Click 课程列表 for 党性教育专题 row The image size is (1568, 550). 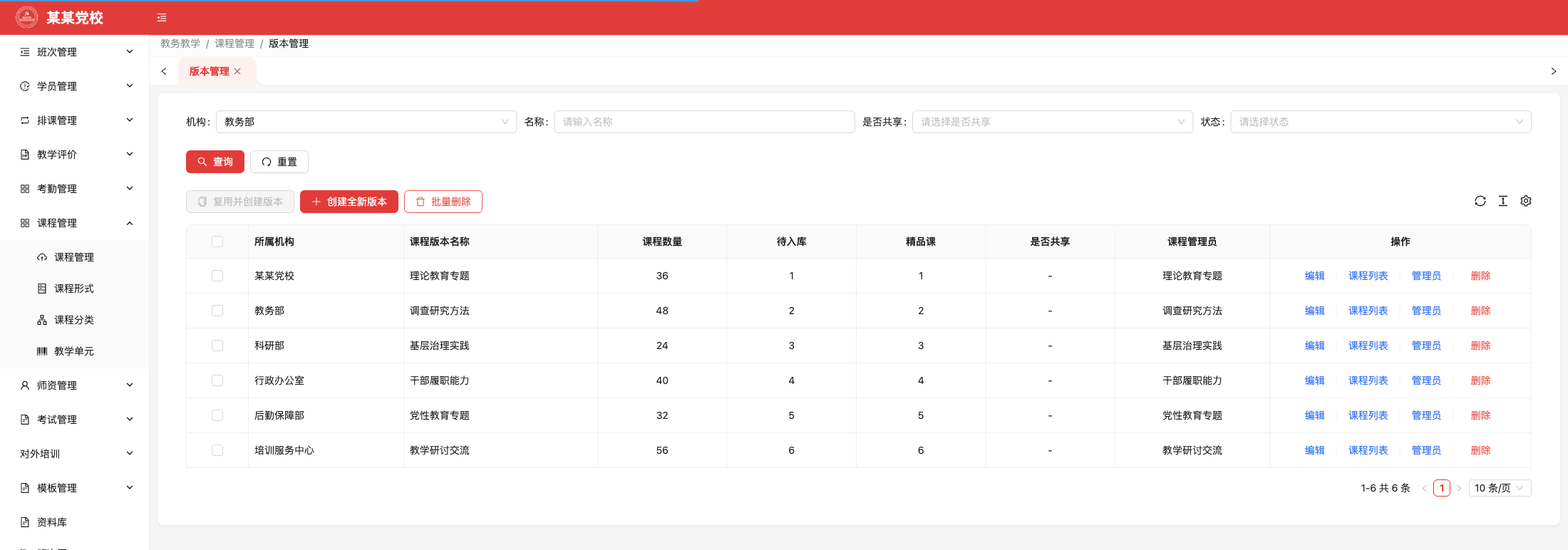(1368, 415)
